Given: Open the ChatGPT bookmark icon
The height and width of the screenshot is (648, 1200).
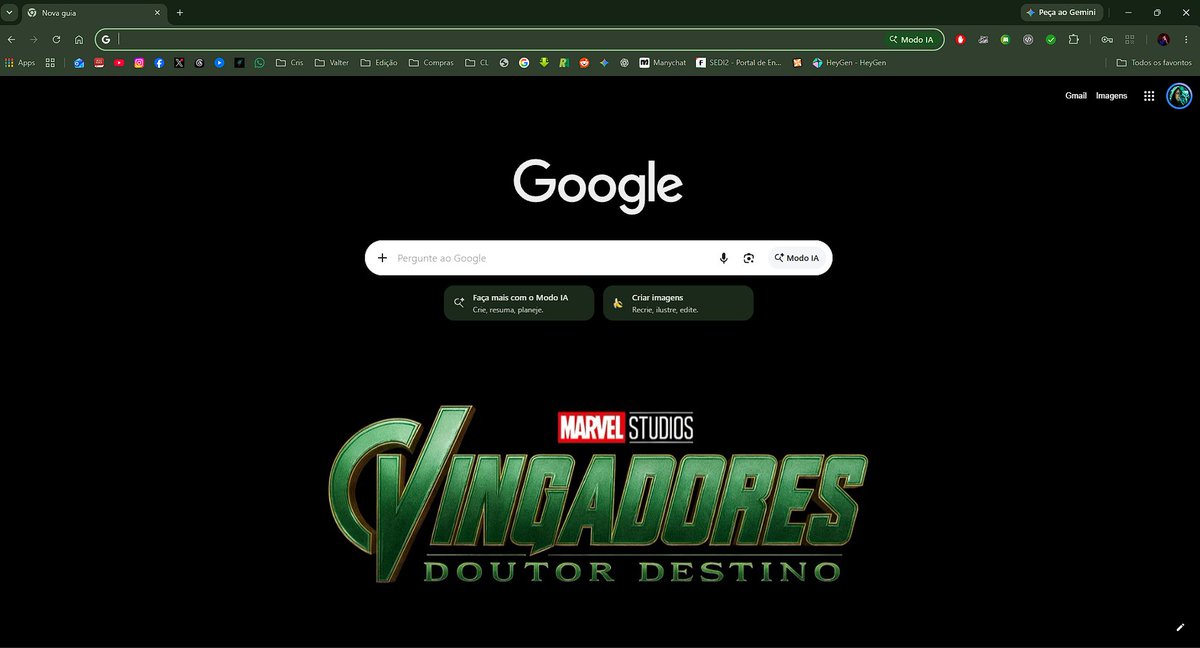Looking at the screenshot, I should pyautogui.click(x=624, y=63).
